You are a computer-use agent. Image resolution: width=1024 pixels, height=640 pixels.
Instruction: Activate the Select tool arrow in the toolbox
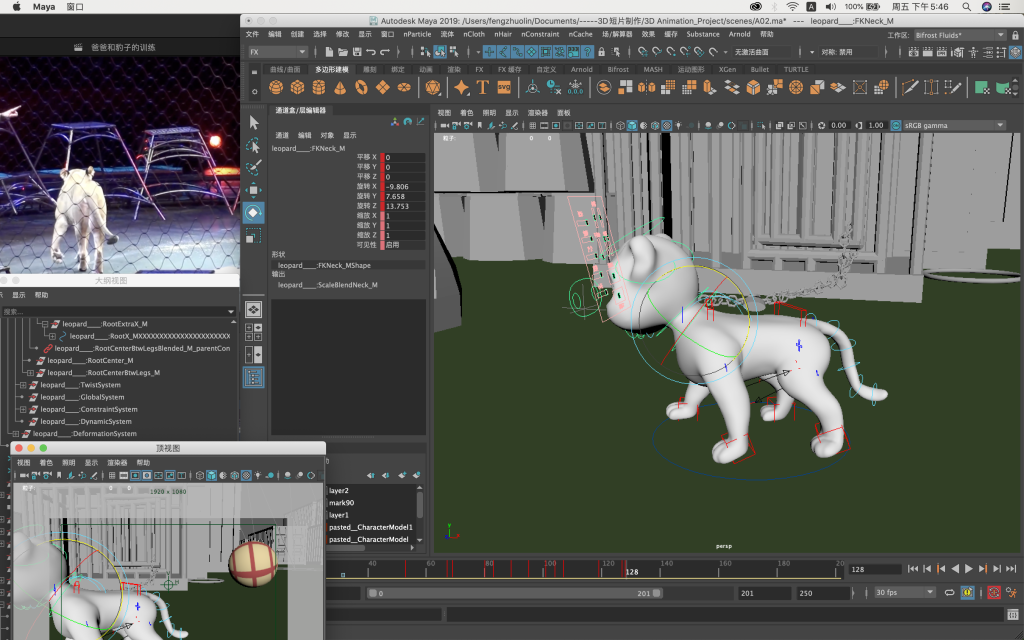pyautogui.click(x=254, y=123)
